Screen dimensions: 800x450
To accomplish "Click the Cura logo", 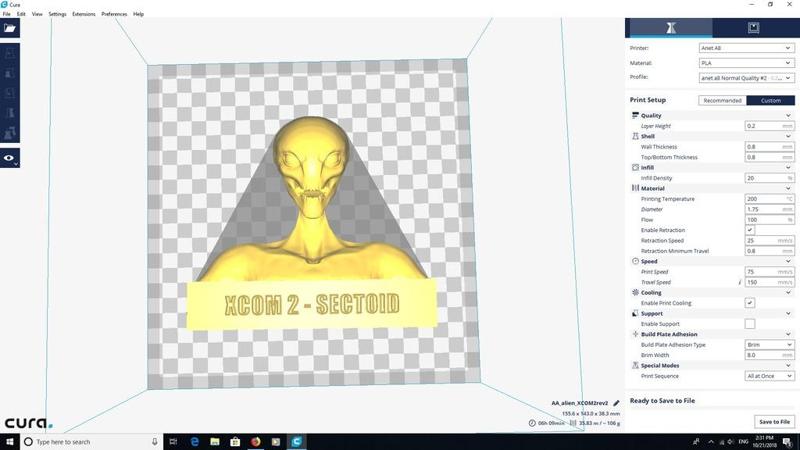I will click(x=29, y=423).
